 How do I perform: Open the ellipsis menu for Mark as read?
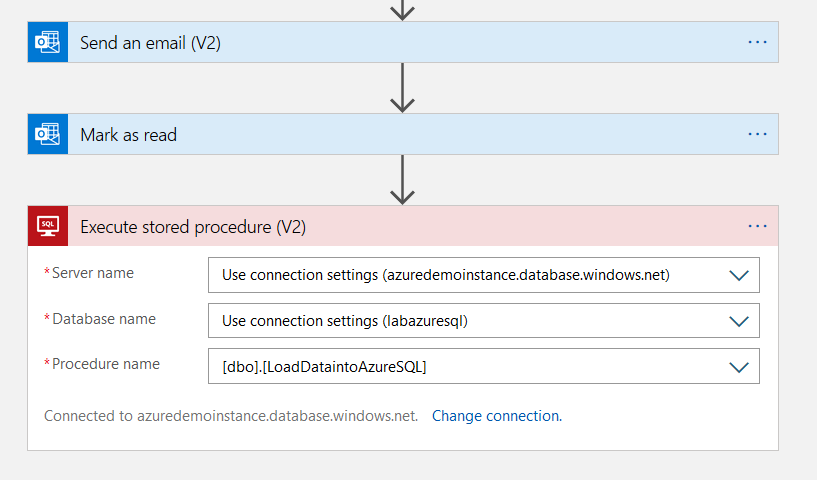coord(757,134)
